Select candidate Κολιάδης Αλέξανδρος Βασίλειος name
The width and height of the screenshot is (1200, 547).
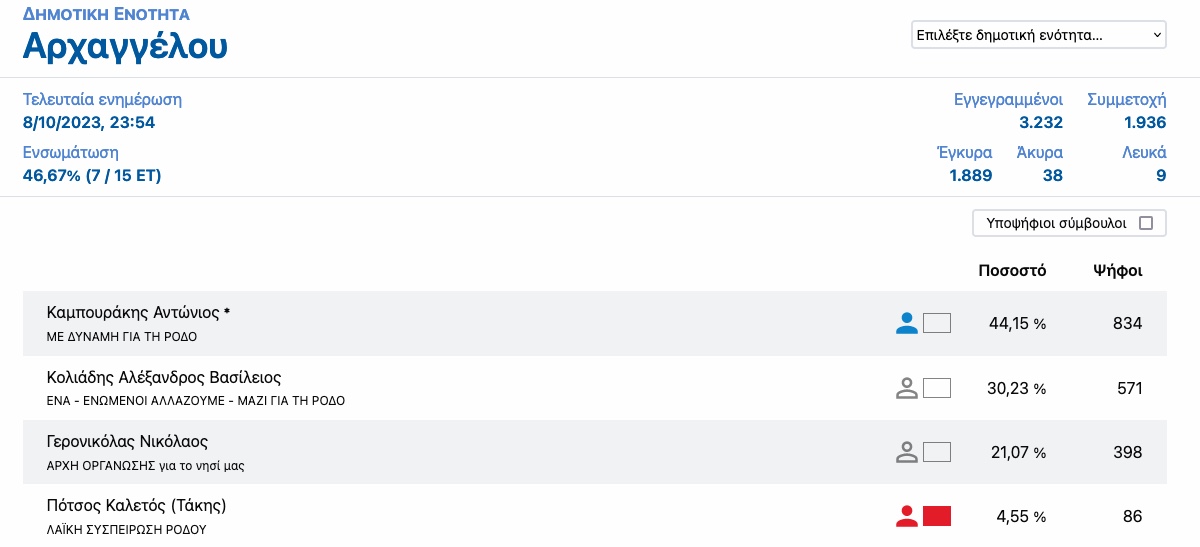pyautogui.click(x=164, y=378)
